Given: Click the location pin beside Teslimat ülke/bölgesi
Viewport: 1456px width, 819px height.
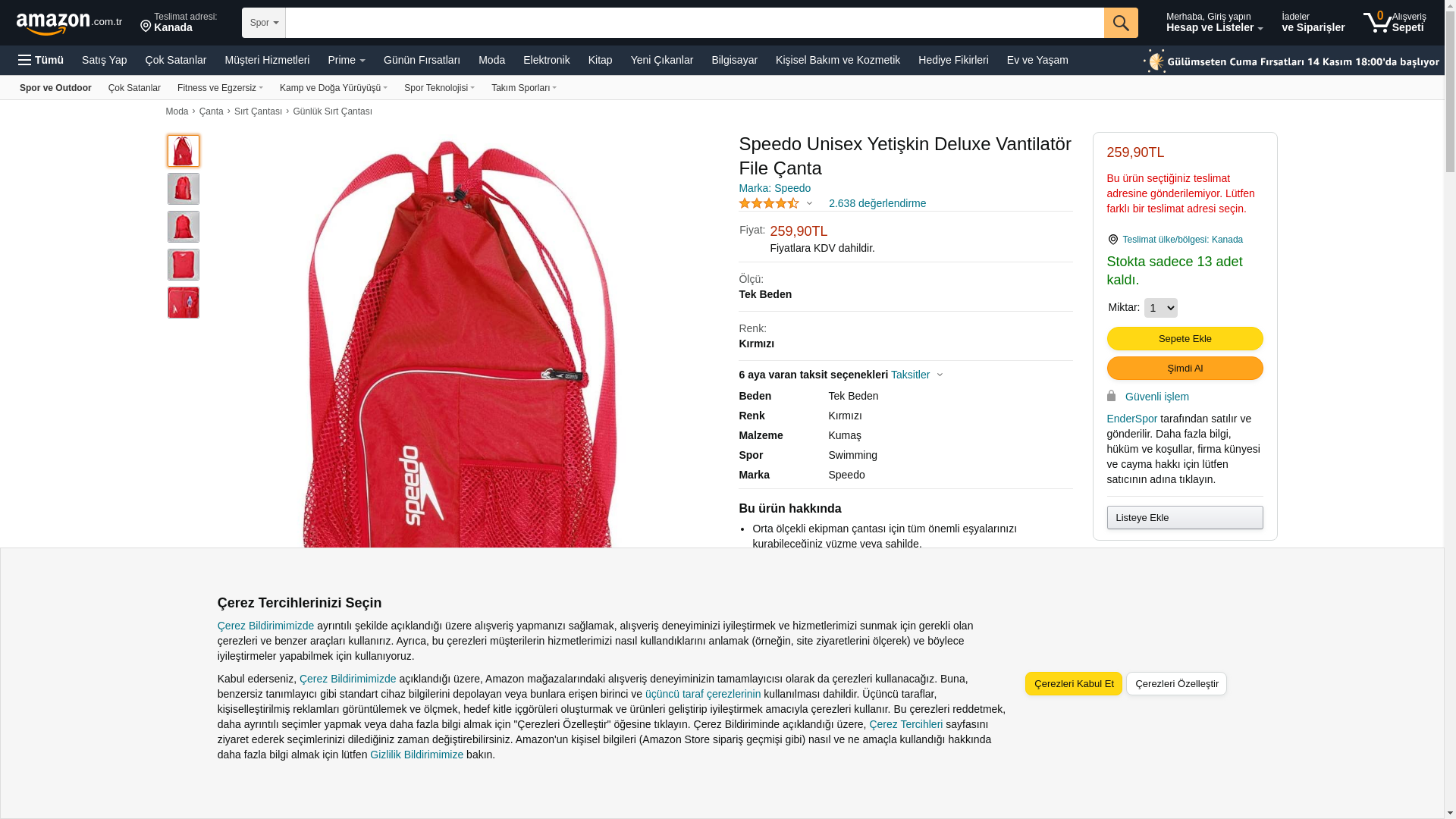Looking at the screenshot, I should pyautogui.click(x=1112, y=240).
